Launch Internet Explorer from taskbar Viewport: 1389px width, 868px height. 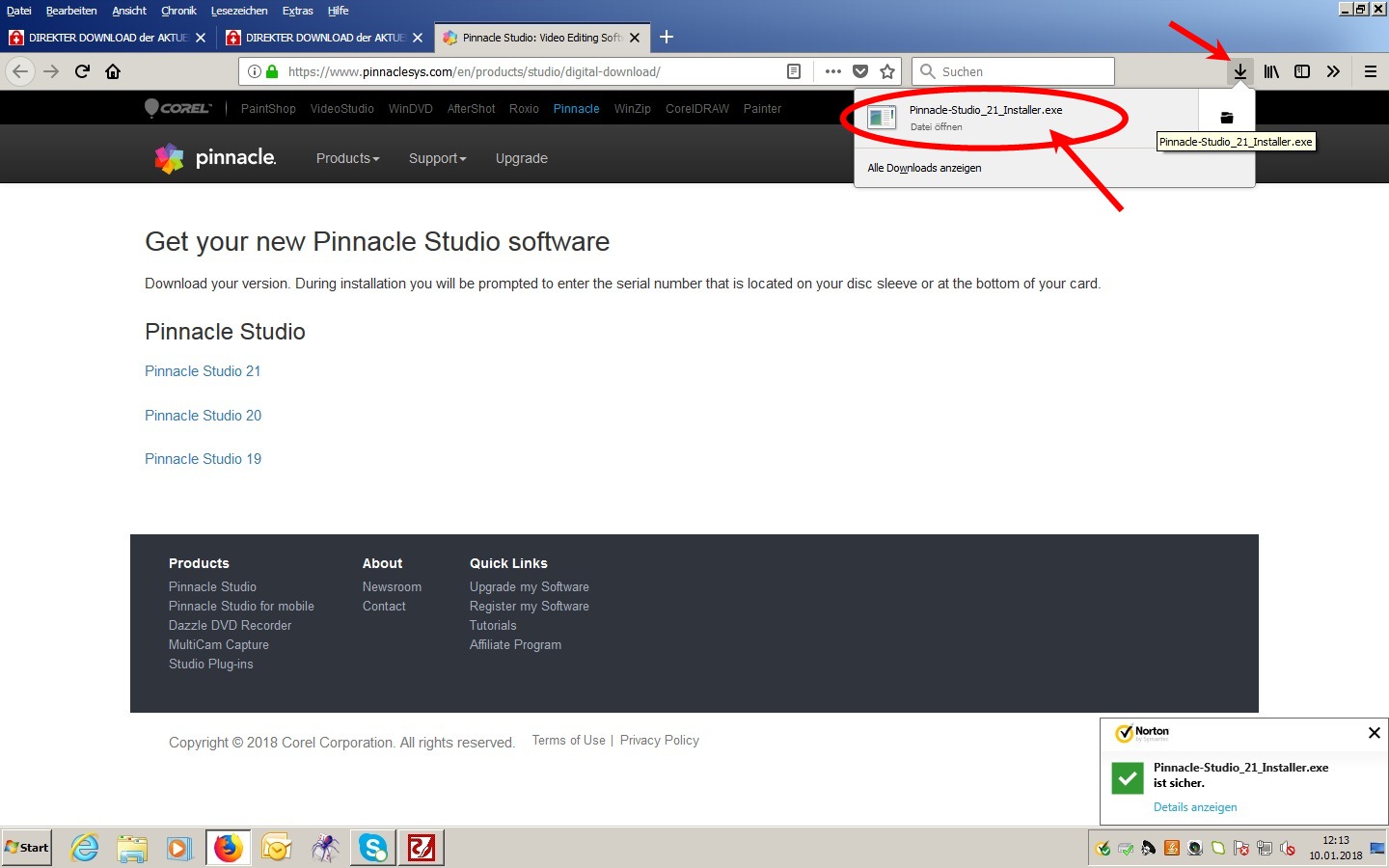point(85,848)
